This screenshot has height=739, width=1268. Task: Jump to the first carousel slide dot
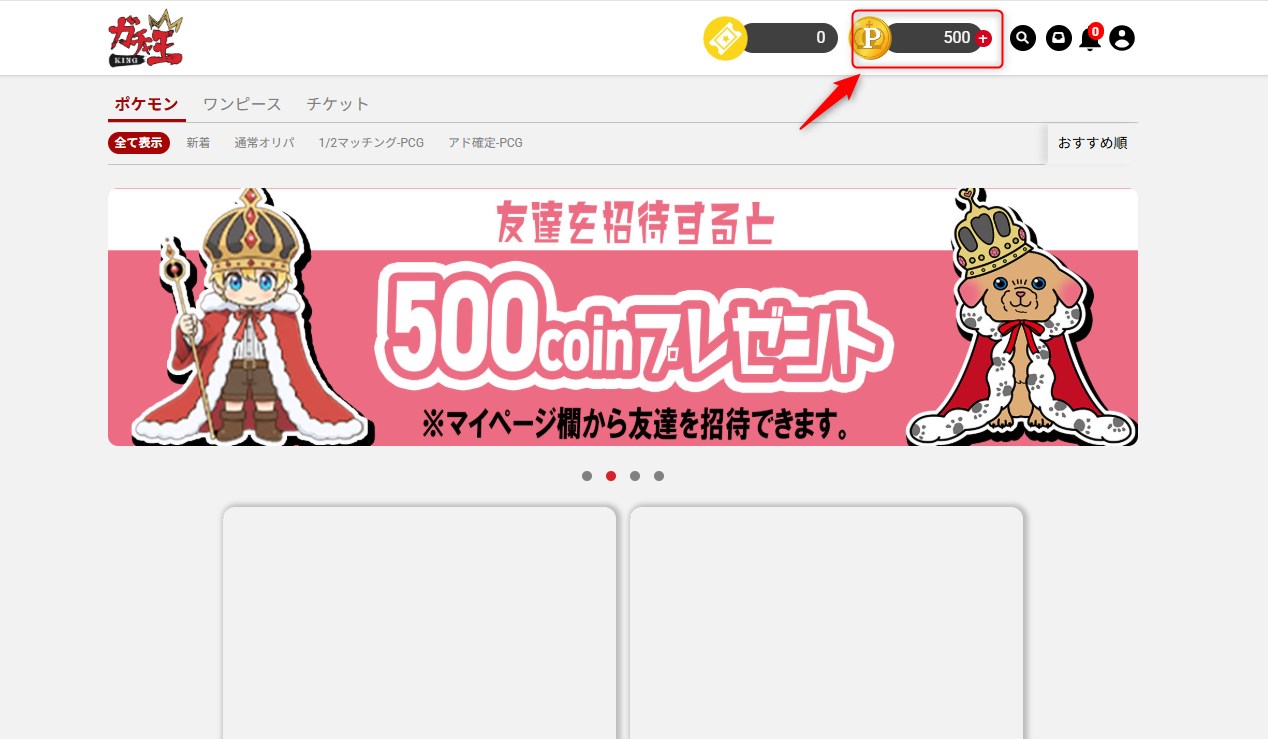[587, 476]
